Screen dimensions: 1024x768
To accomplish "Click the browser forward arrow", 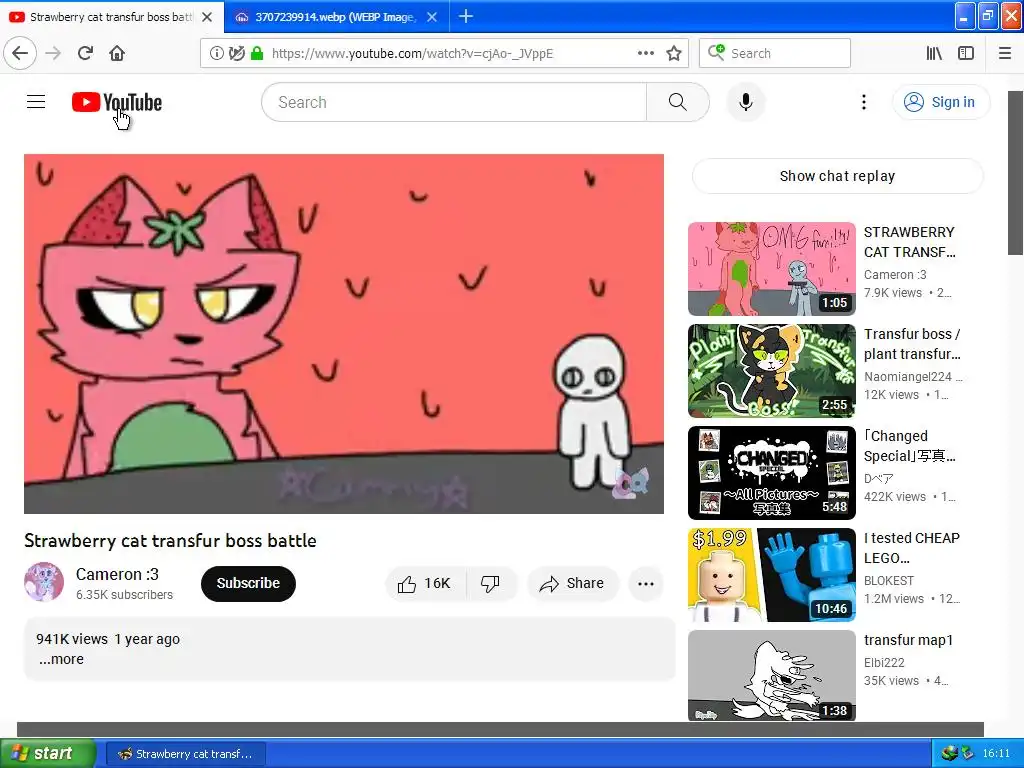I will coord(53,53).
